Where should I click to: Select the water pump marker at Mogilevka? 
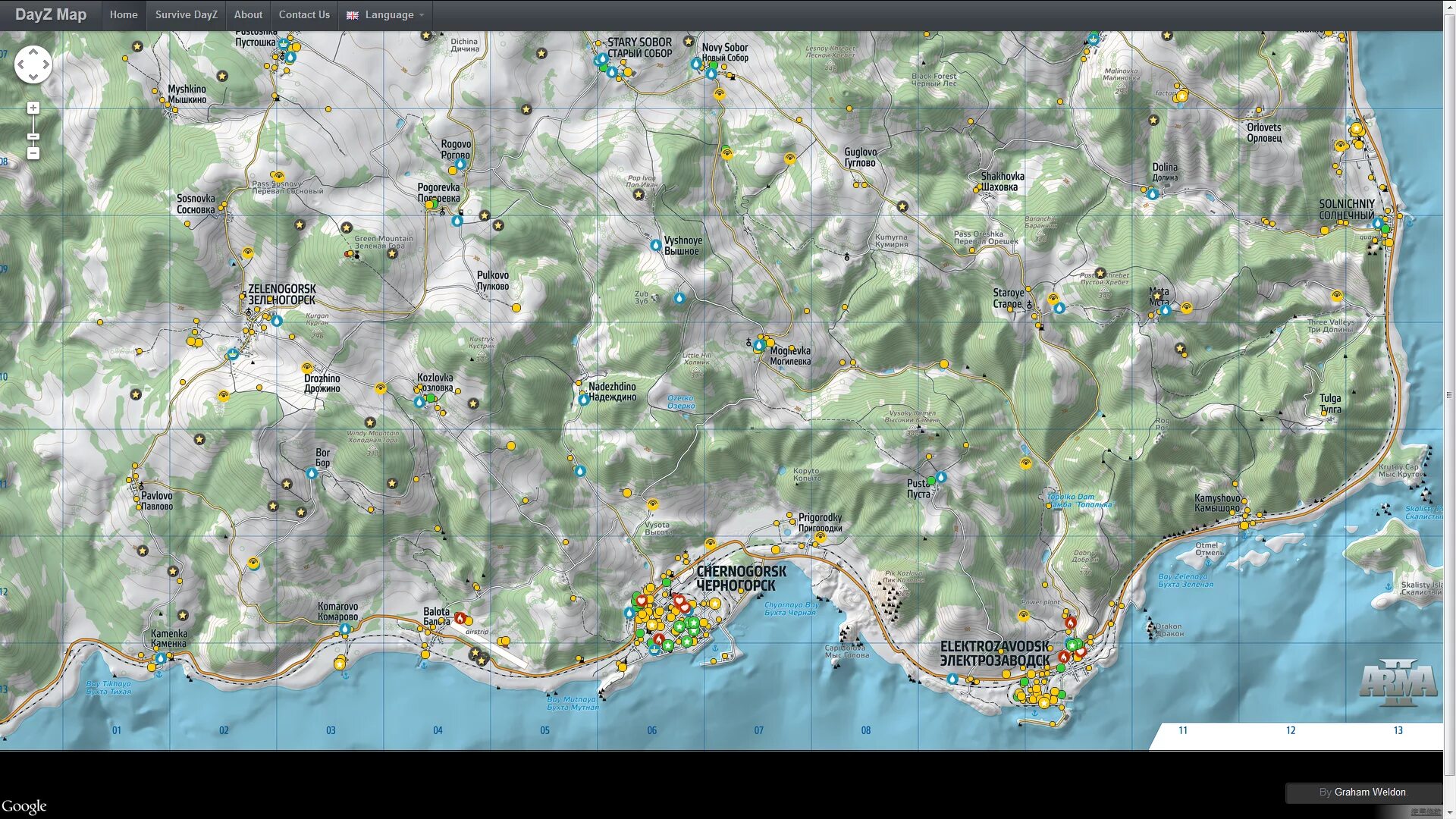(x=758, y=345)
